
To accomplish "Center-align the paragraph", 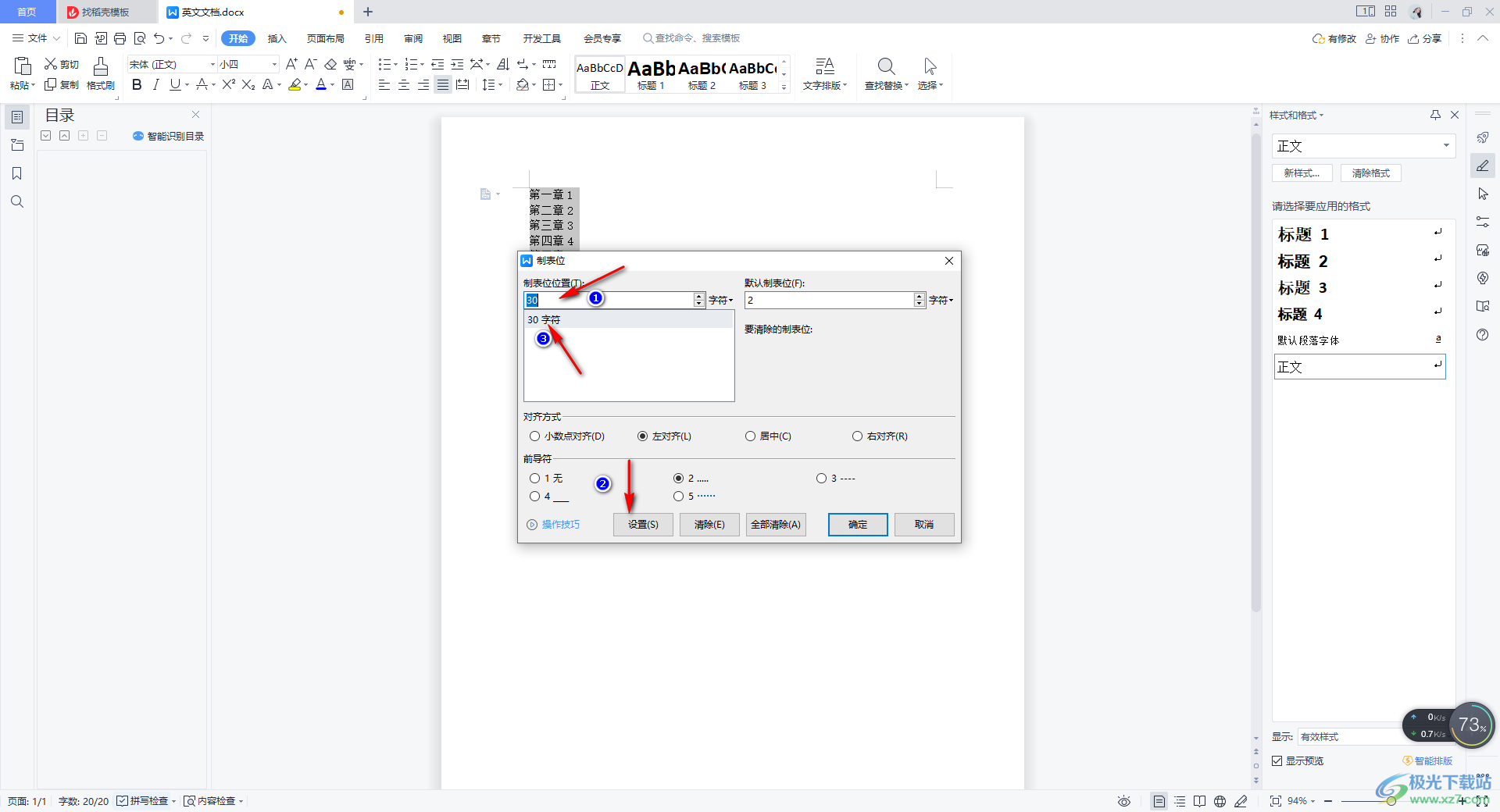I will (404, 84).
